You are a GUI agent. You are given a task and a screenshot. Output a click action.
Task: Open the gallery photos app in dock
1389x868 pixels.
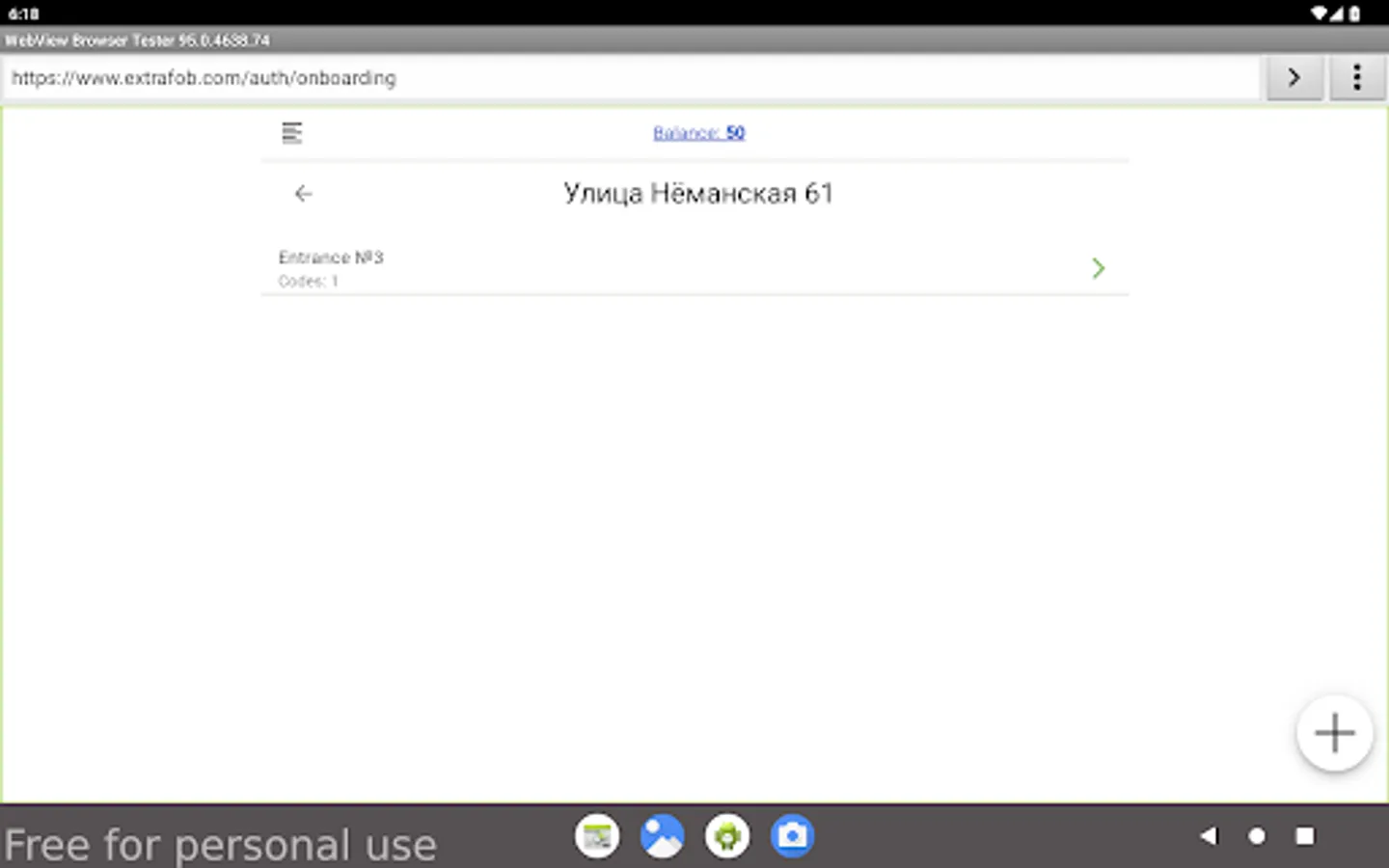click(x=663, y=836)
